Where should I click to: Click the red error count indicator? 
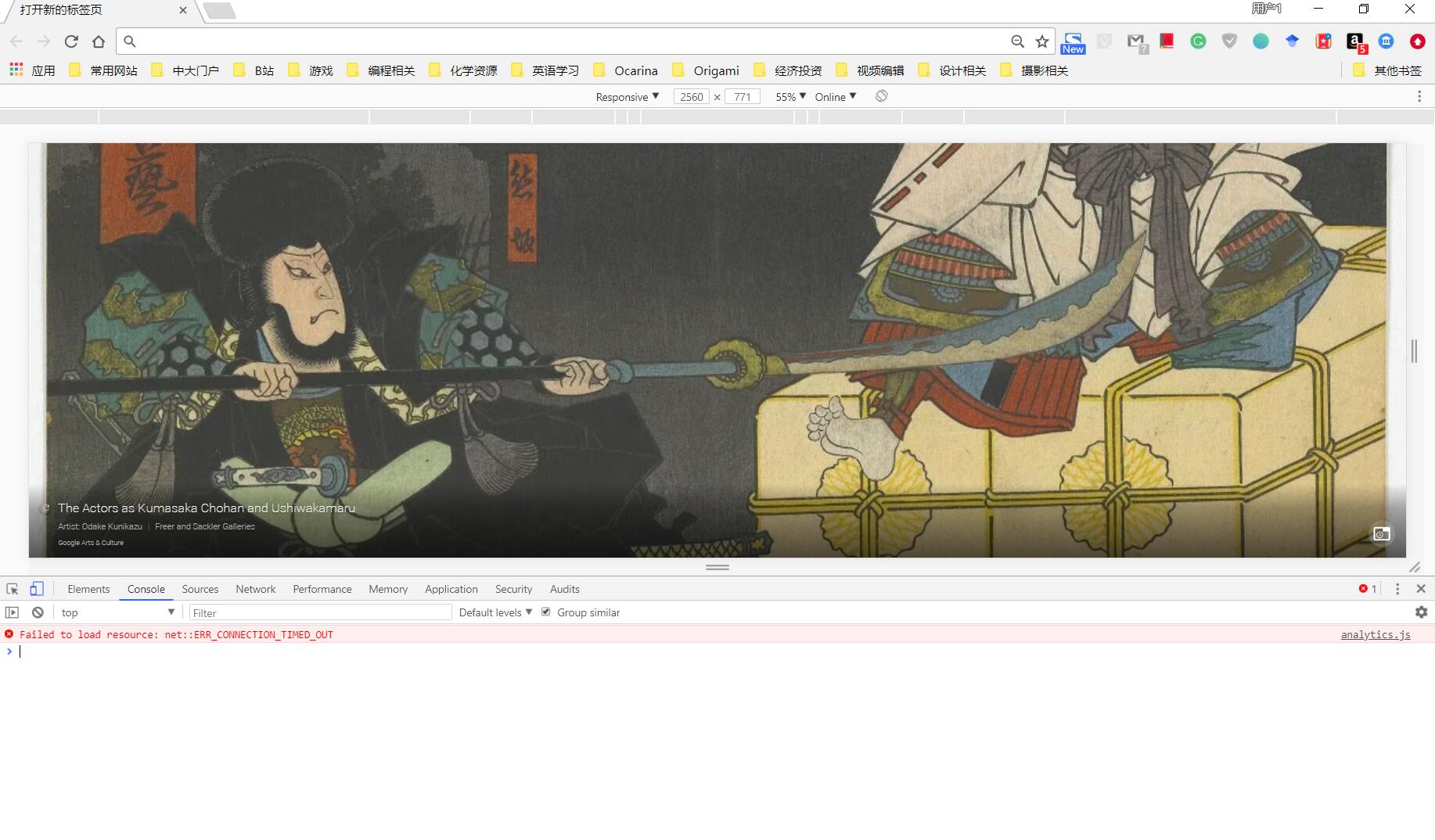tap(1368, 589)
